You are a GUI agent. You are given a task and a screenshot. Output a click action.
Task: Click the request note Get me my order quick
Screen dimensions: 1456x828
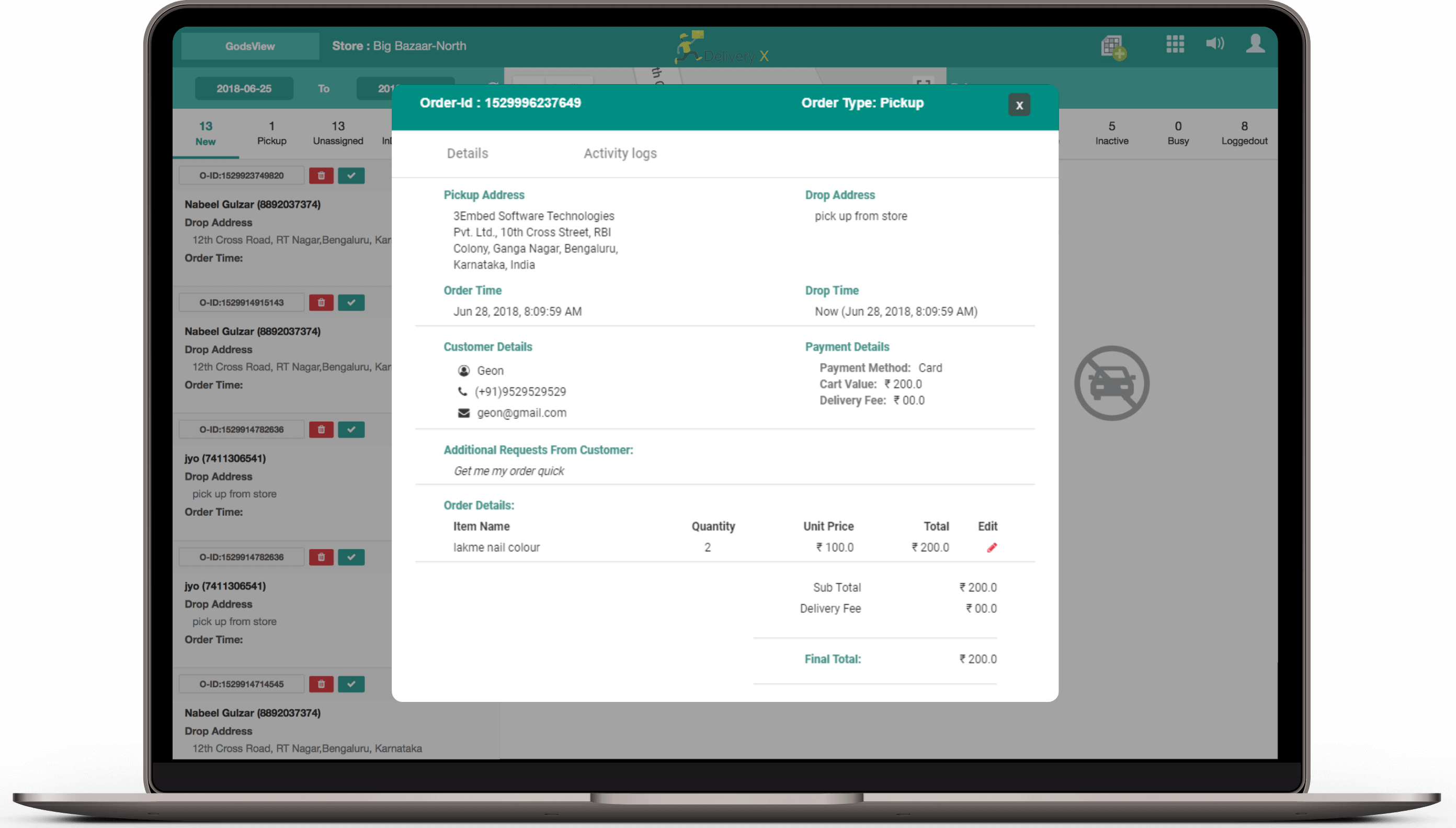(x=509, y=471)
